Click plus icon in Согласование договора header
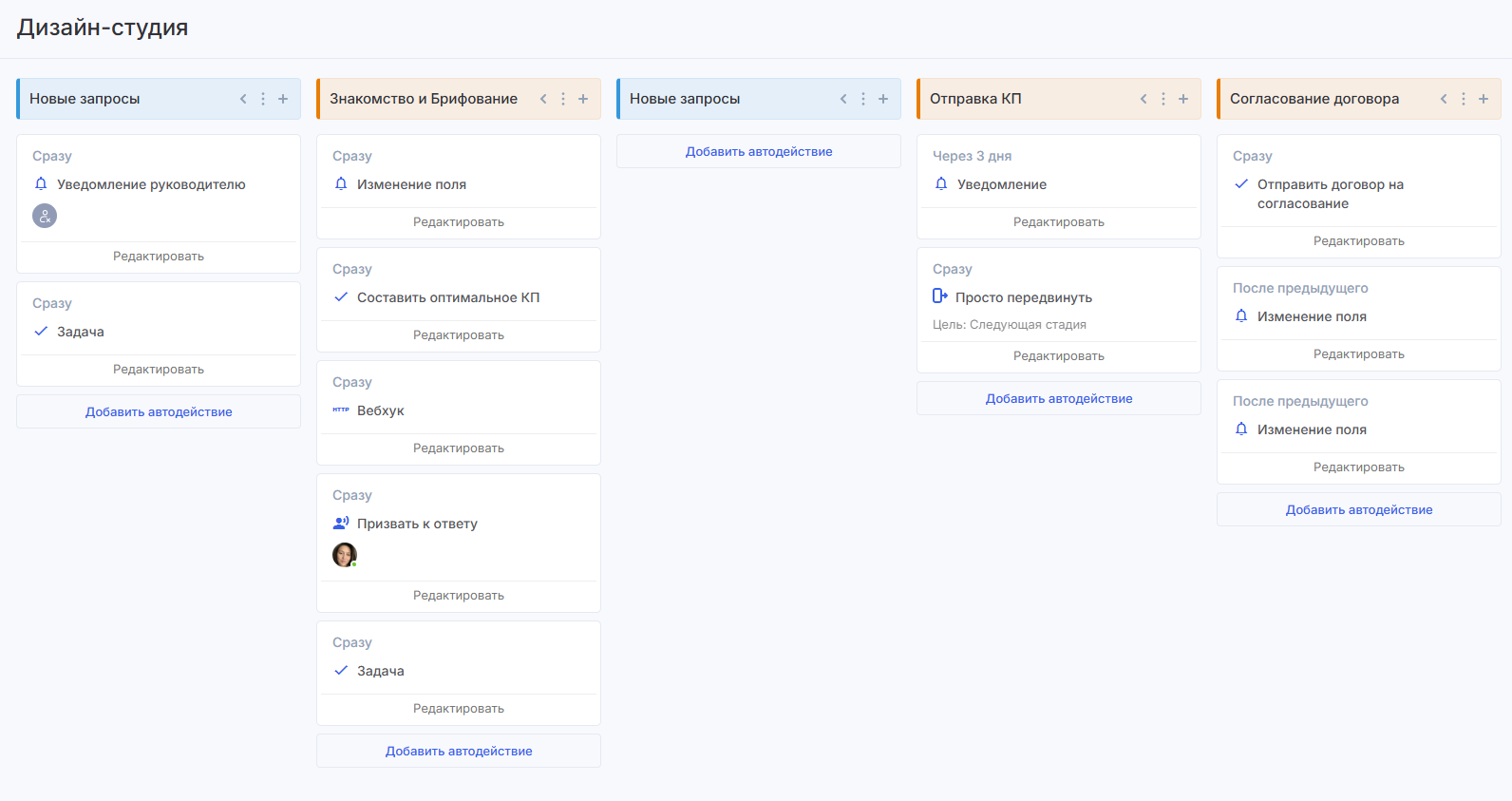The width and height of the screenshot is (1512, 801). [1484, 99]
